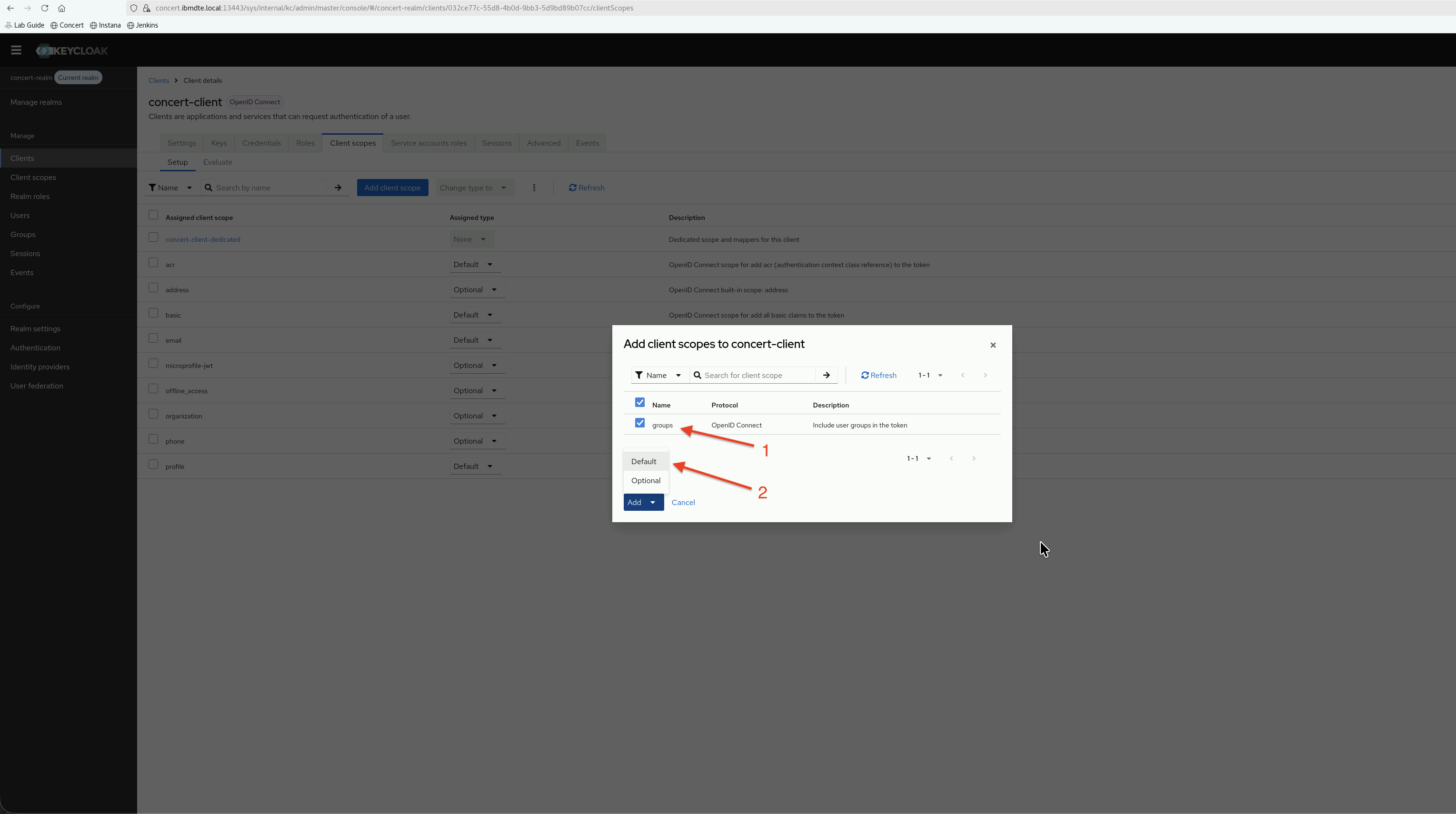
Task: Open the Name filter dropdown in dialog
Action: click(x=659, y=375)
